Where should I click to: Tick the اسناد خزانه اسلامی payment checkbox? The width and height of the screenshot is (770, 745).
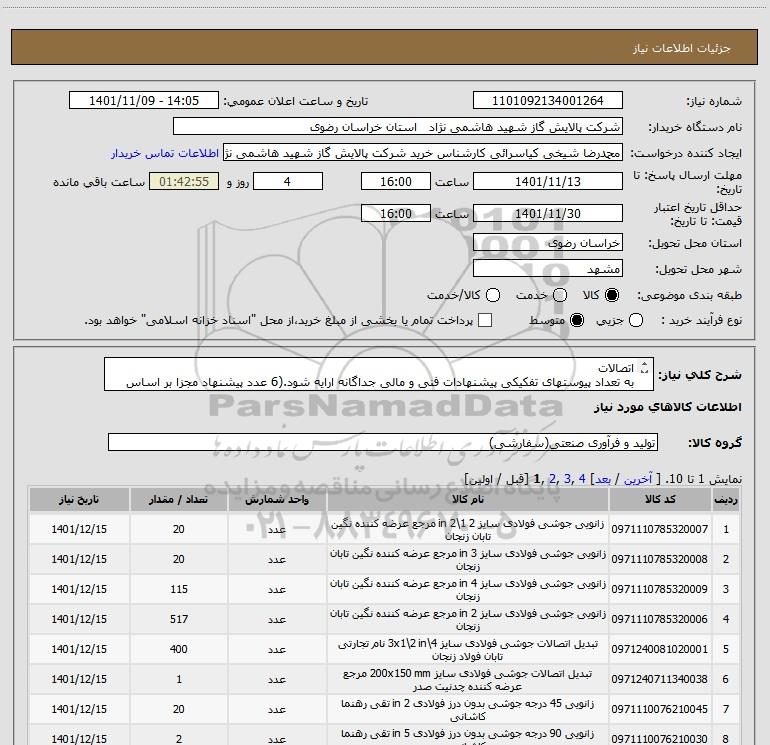coord(486,320)
